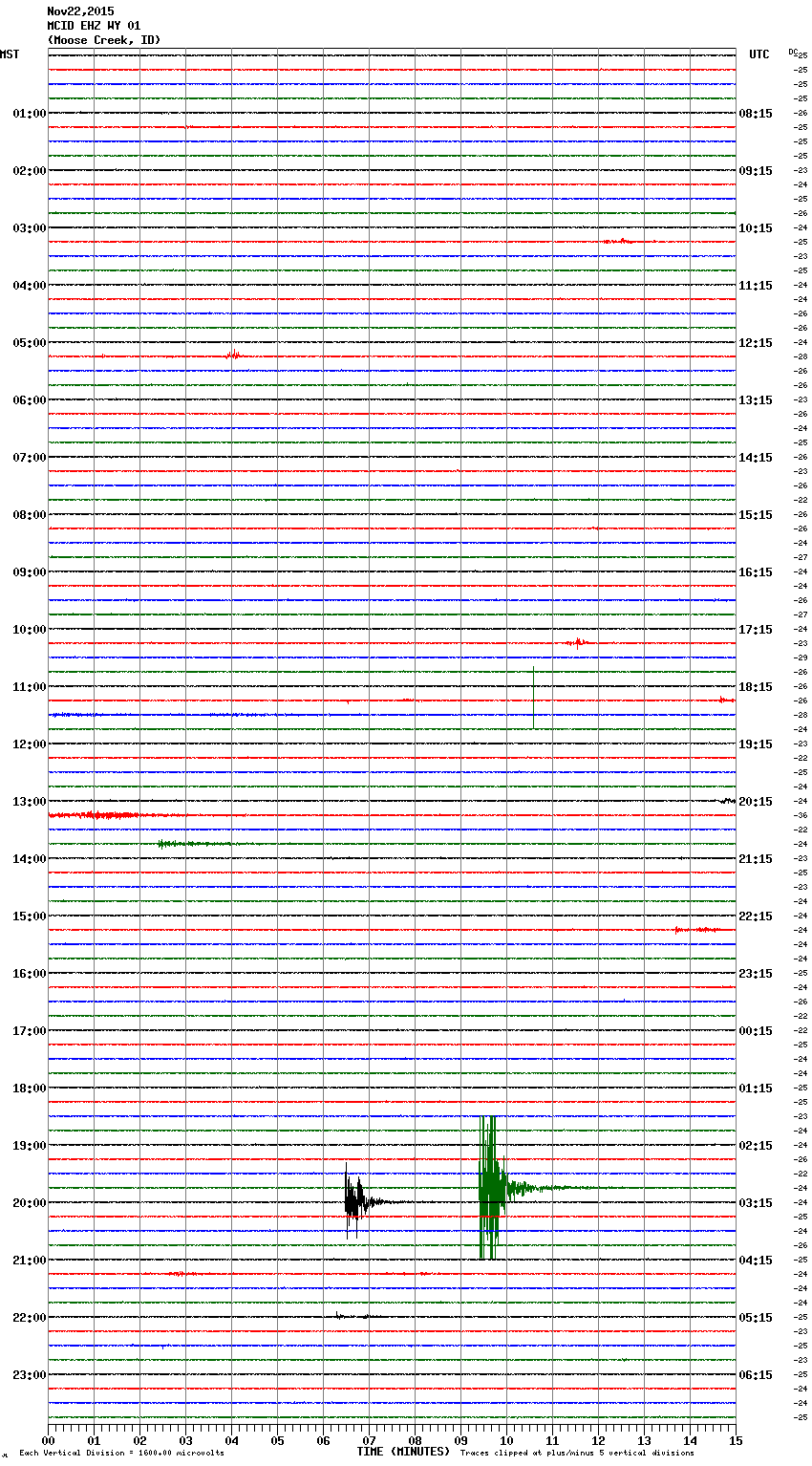Viewport: 812px width, 1466px height.
Task: Select the 03:00 MST time label
Action: pyautogui.click(x=30, y=228)
